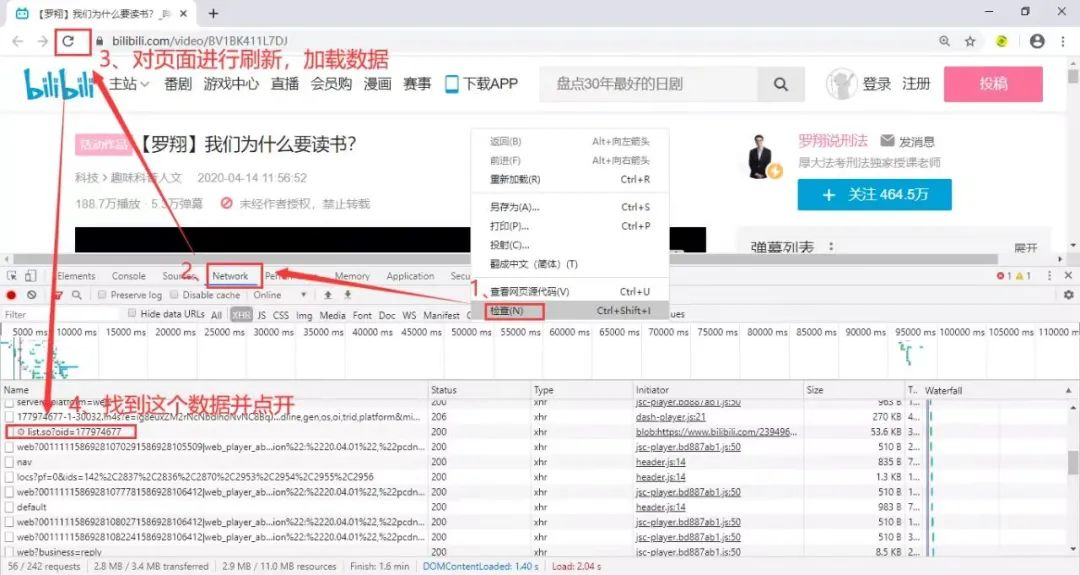Click in the Network Filter text field

tap(62, 315)
